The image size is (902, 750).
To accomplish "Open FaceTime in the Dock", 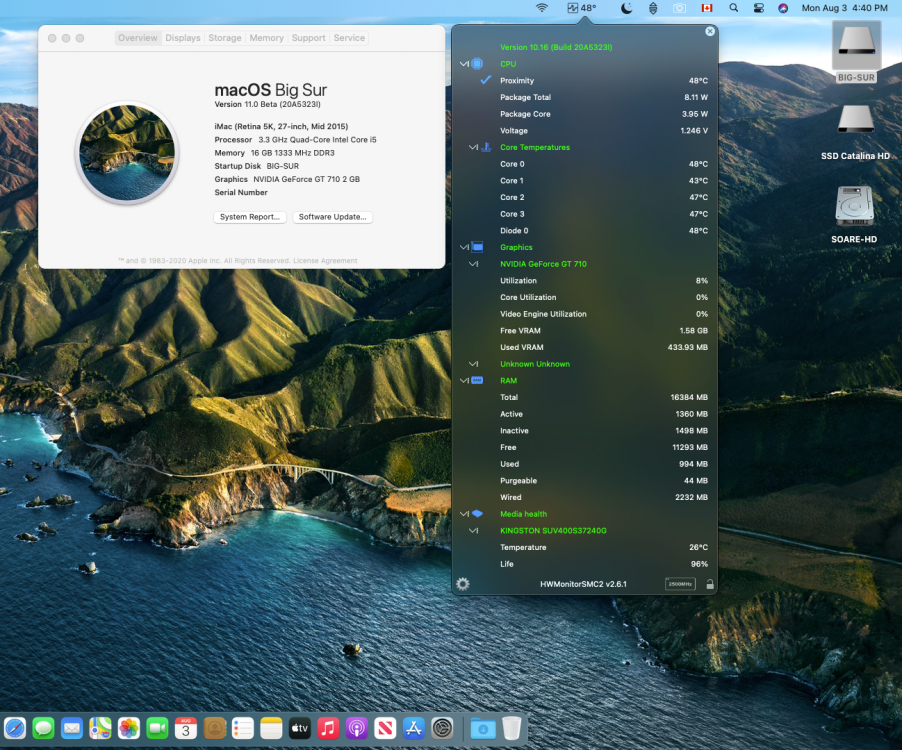I will pyautogui.click(x=157, y=728).
